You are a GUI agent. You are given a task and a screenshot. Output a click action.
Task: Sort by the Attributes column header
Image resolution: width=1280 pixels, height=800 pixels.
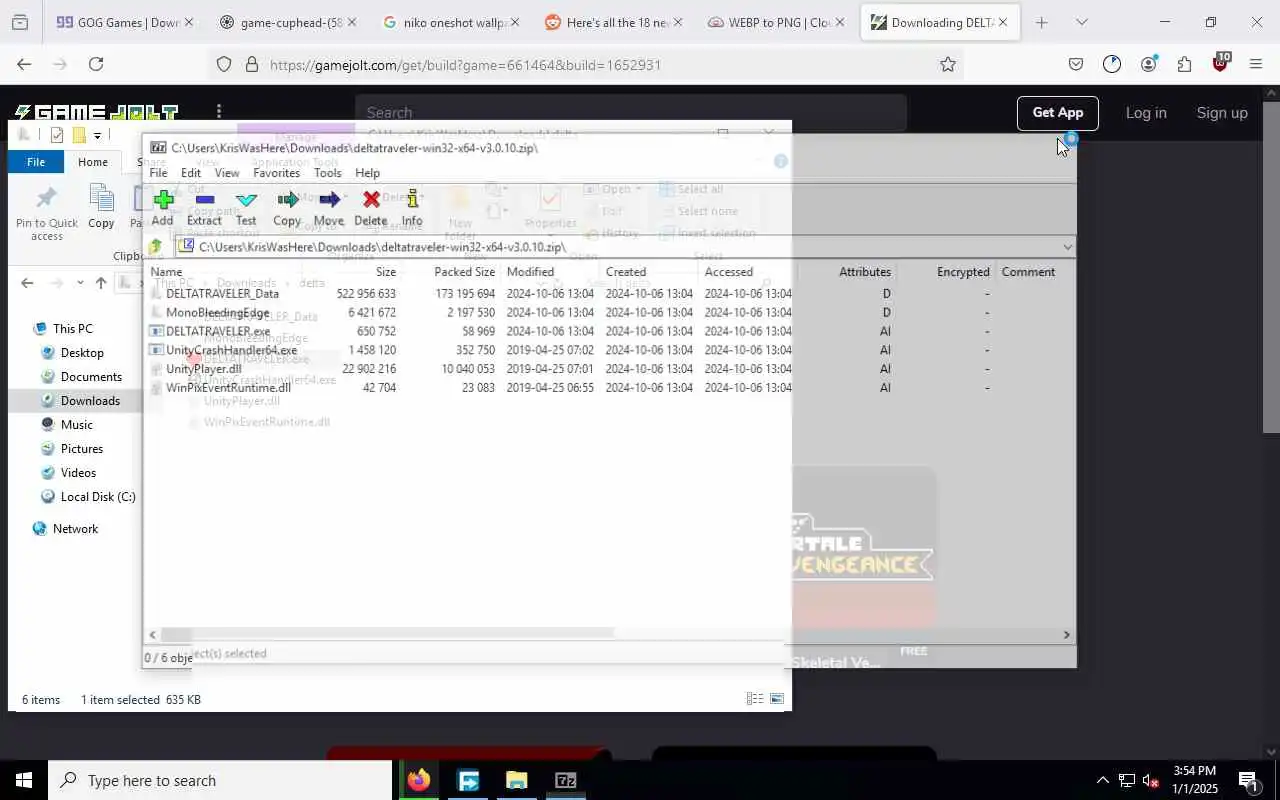coord(865,272)
